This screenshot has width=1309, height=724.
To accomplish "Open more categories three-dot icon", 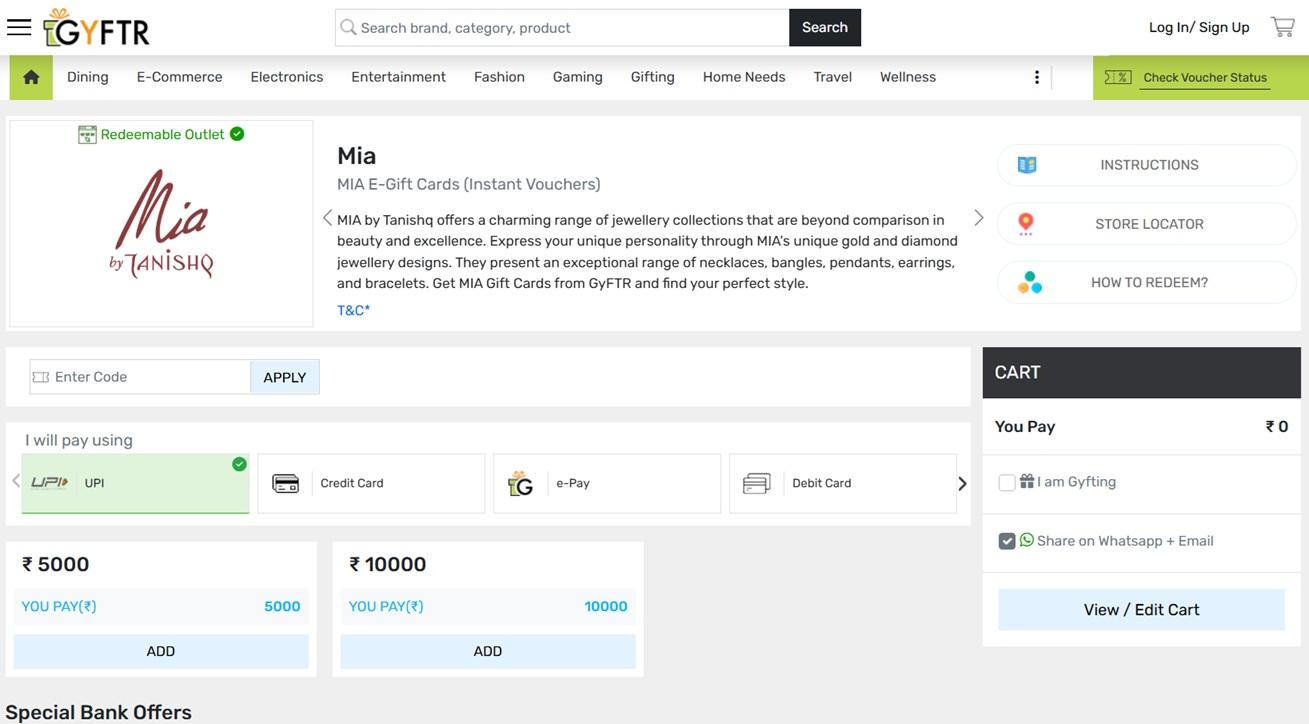I will coord(1037,77).
